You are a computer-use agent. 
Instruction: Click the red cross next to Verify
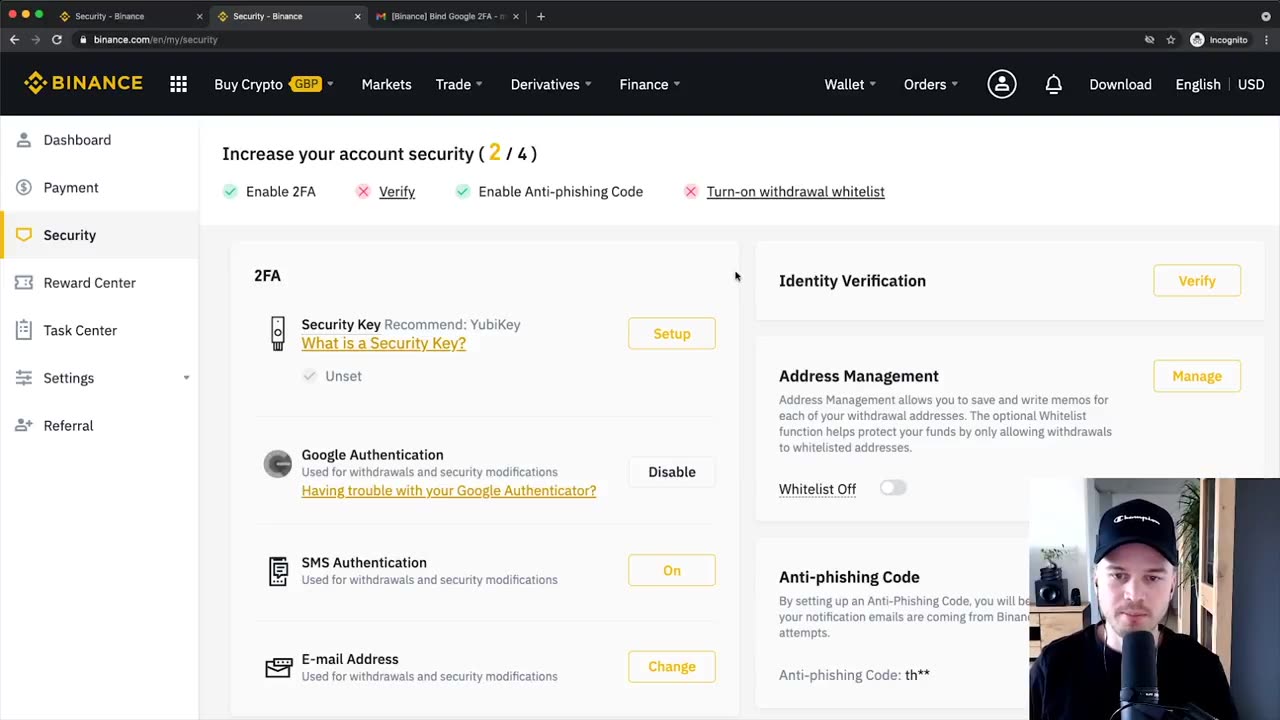tap(363, 192)
